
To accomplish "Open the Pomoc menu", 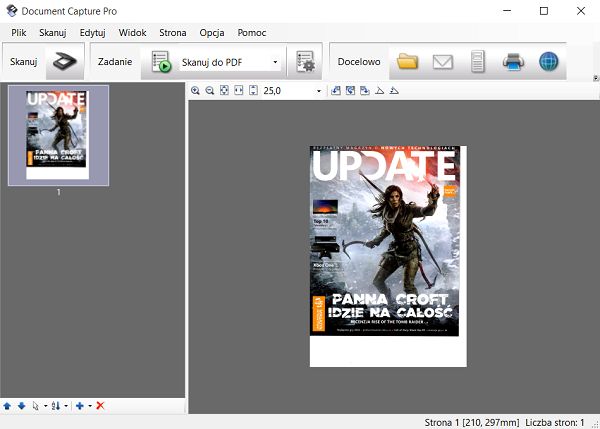I will tap(251, 33).
